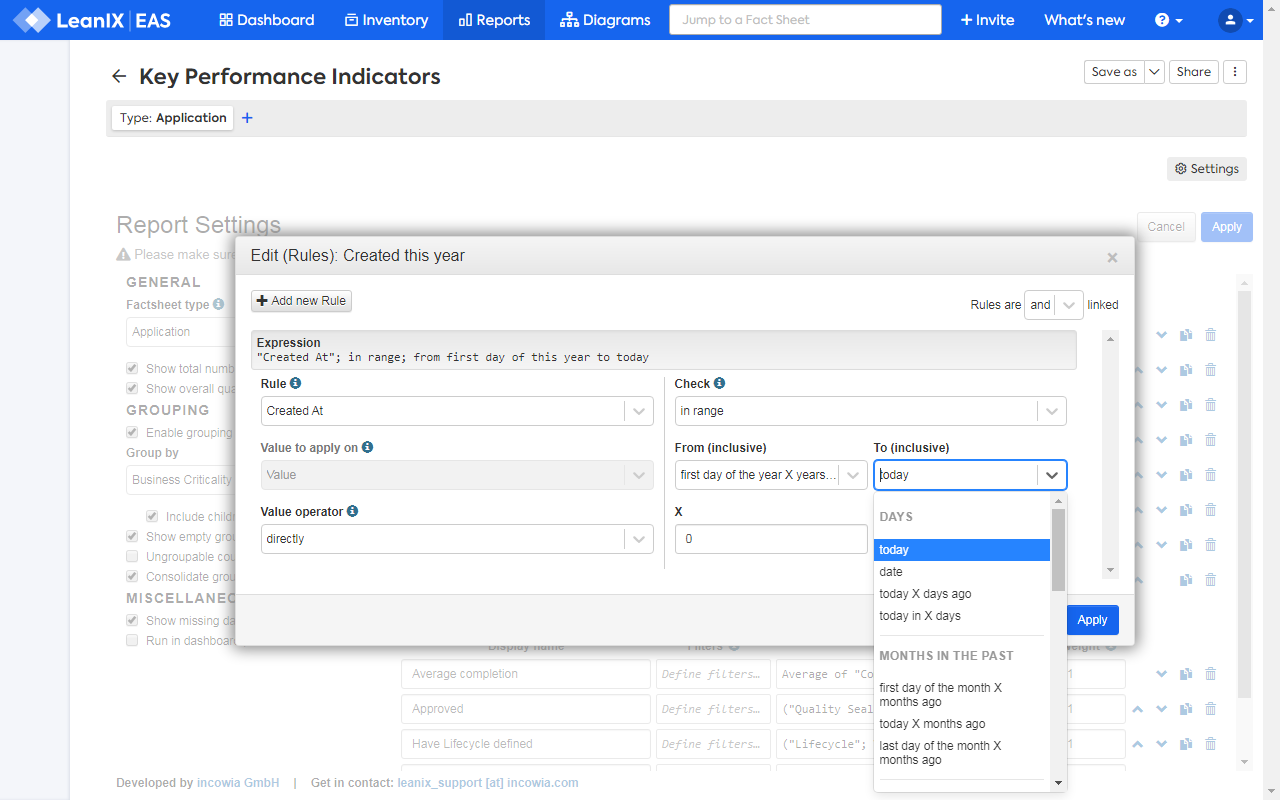
Task: Toggle Show total number checkbox
Action: pos(132,368)
